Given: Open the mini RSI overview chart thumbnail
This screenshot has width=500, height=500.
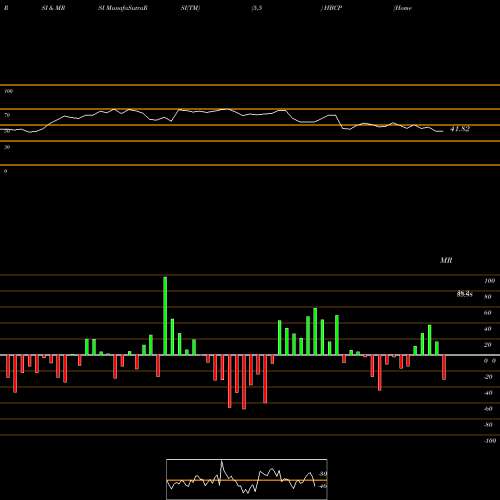Looking at the screenshot, I should tap(247, 479).
